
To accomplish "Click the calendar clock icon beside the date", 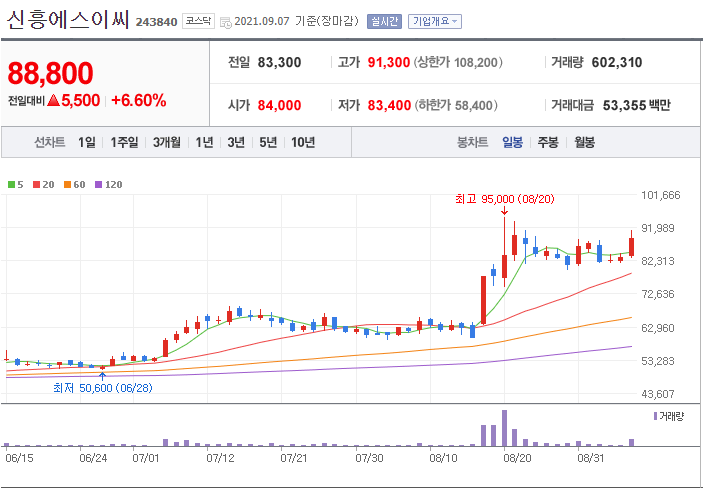I will tap(226, 22).
